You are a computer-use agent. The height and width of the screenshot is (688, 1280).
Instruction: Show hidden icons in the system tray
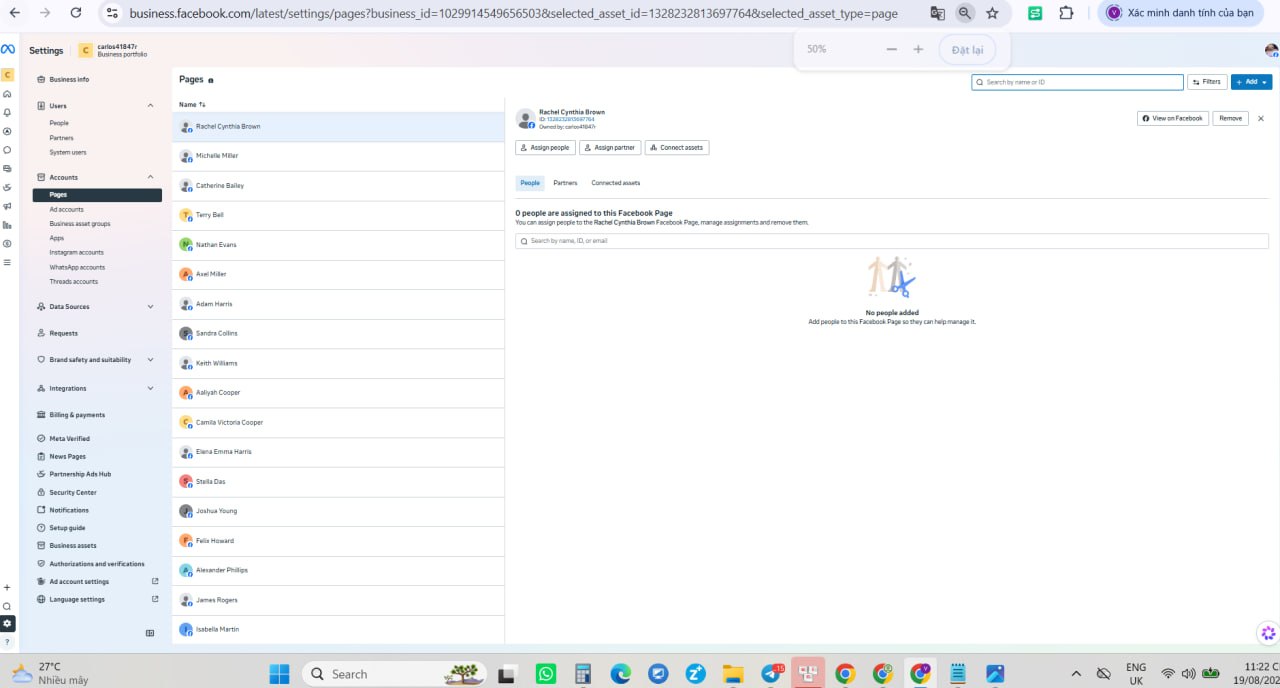pyautogui.click(x=1076, y=673)
